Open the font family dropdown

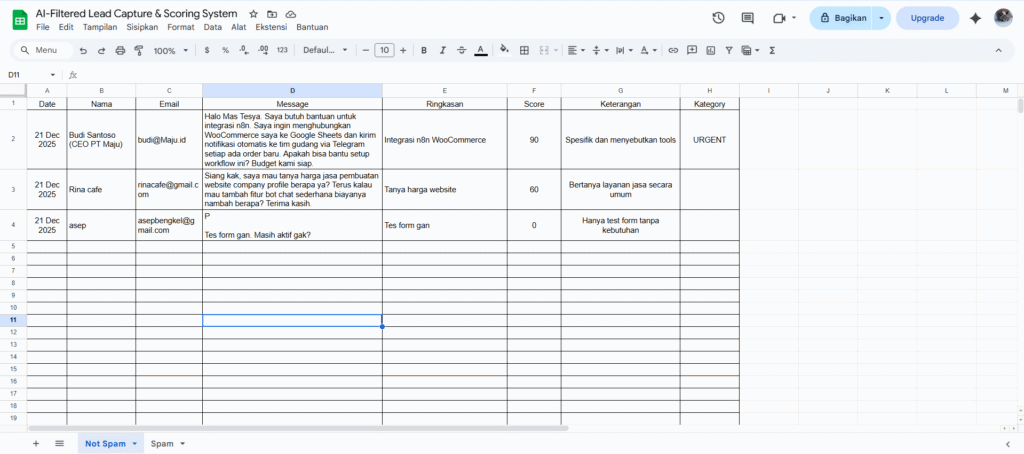325,50
